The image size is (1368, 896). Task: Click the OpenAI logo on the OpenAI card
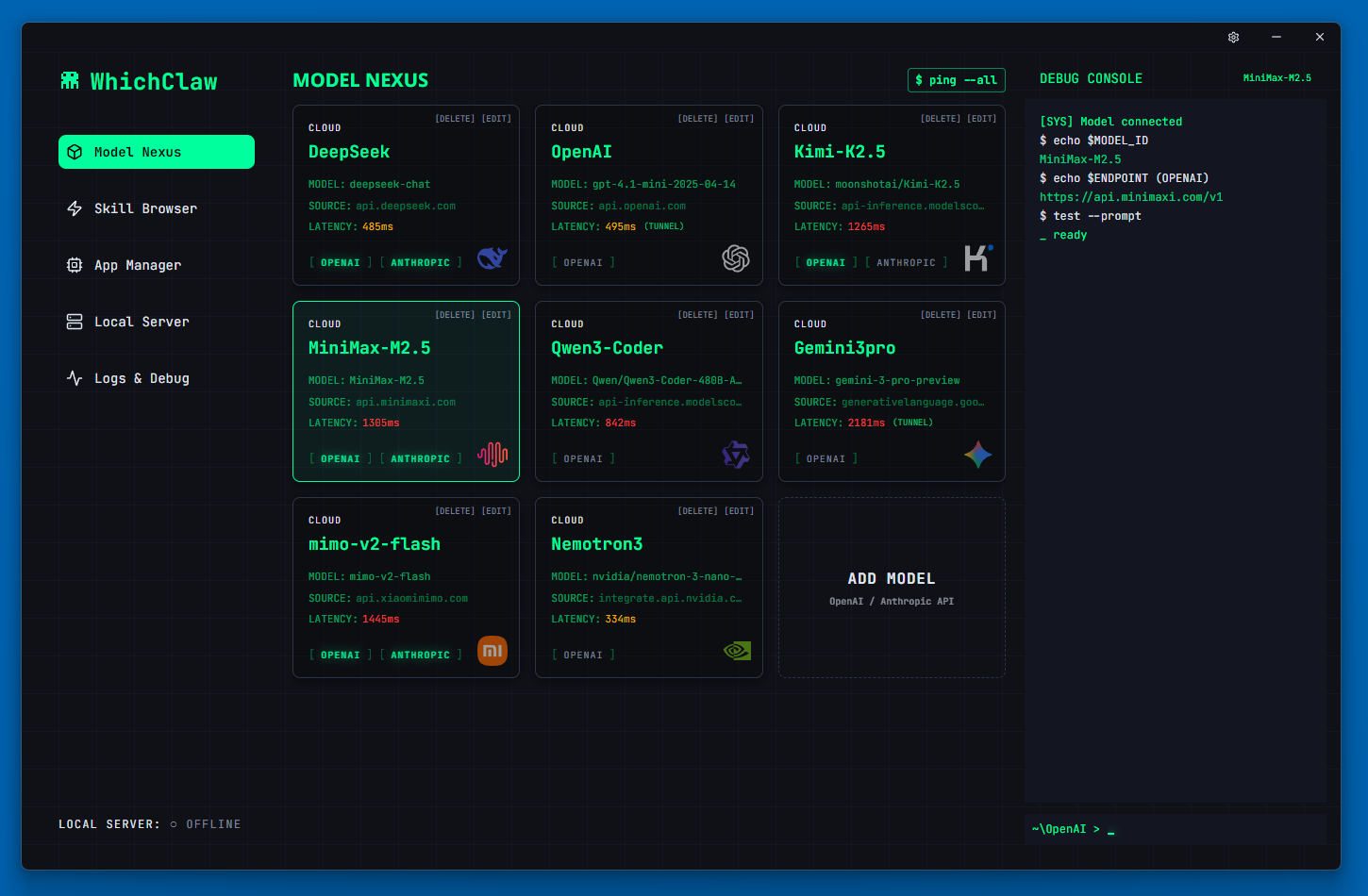click(x=735, y=257)
